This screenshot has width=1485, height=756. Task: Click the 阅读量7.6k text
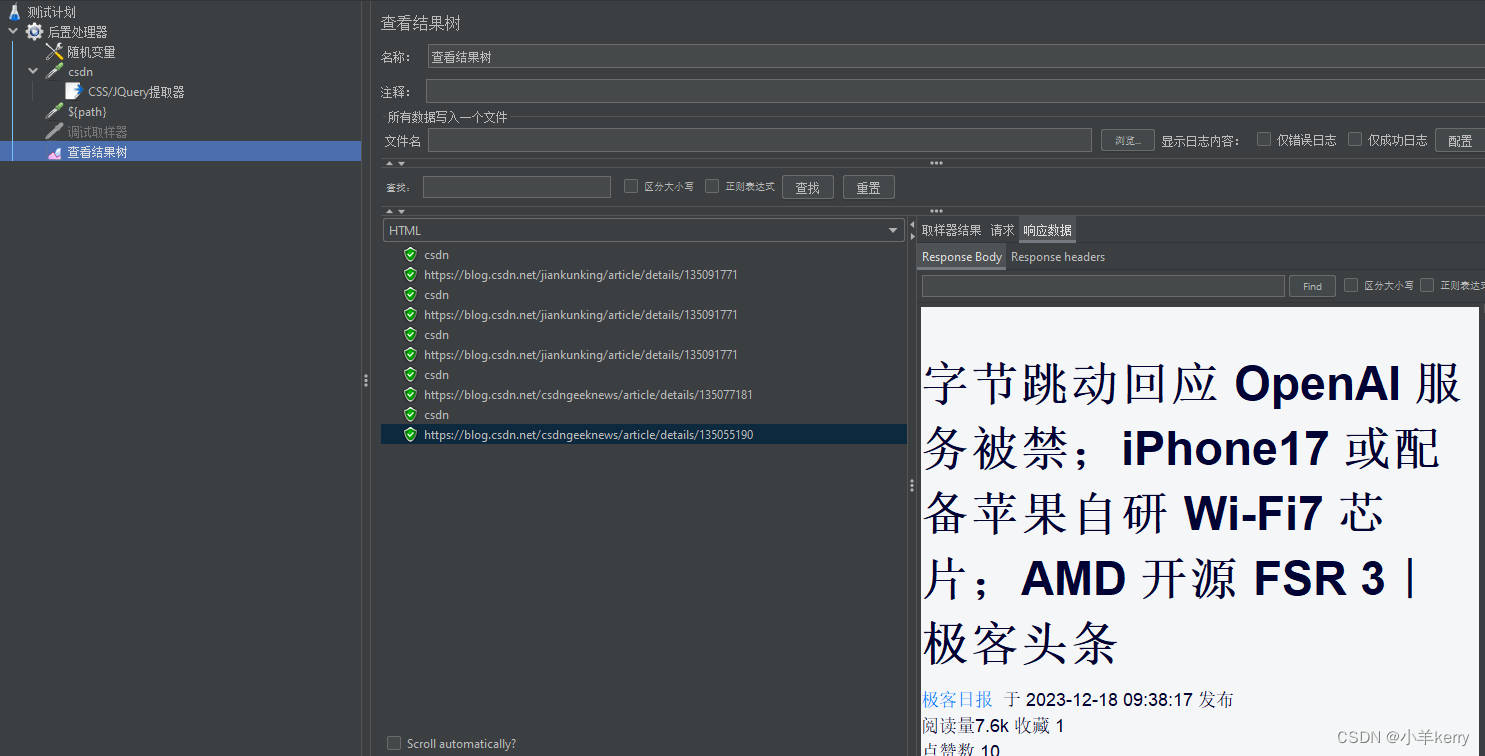coord(966,725)
